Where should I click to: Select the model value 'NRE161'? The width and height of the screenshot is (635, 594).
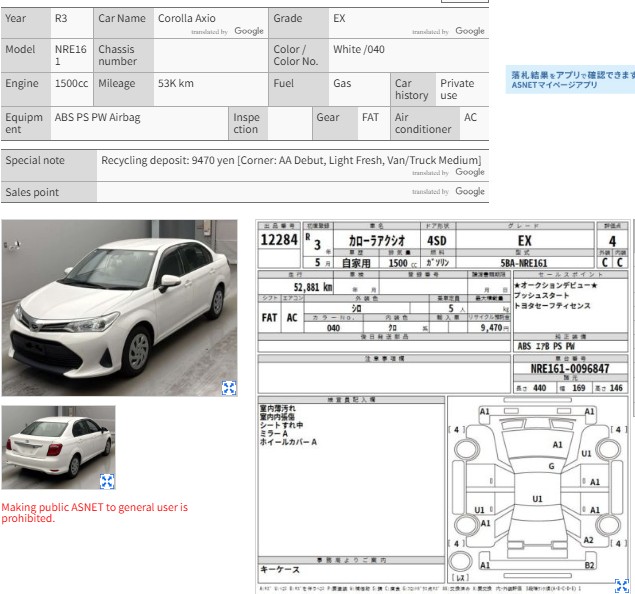pyautogui.click(x=71, y=55)
